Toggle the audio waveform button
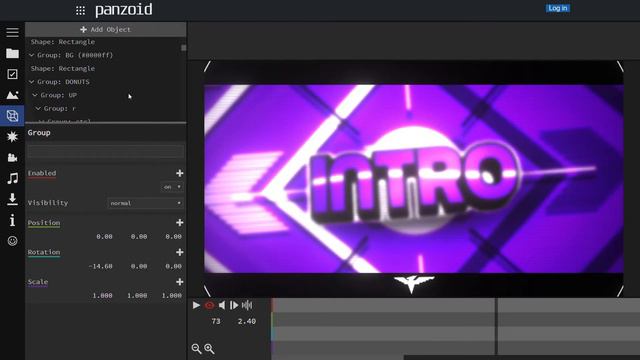Viewport: 640px width, 360px height. 247,305
